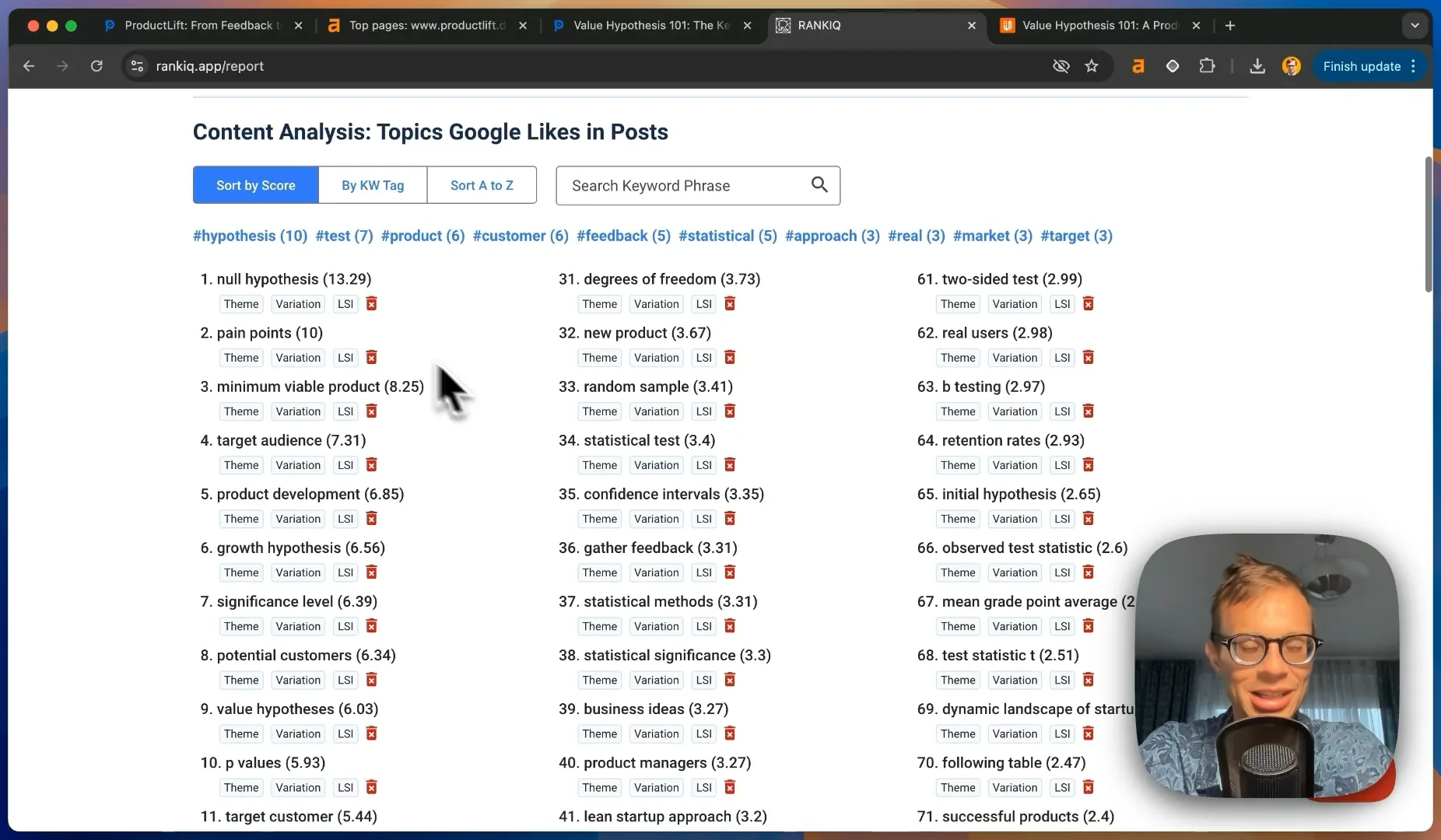
Task: Toggle Theme tag for 'initial hypothesis'
Action: pos(958,518)
